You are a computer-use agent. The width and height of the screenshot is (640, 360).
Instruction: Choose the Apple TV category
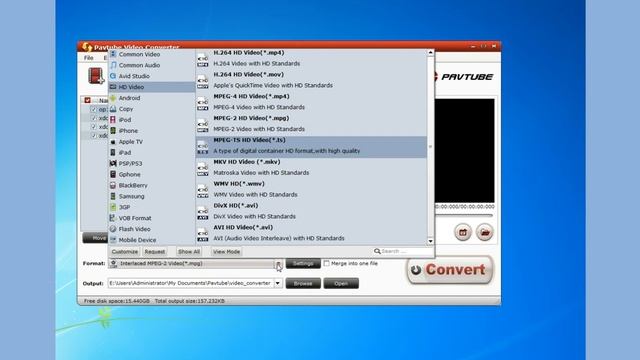click(151, 142)
